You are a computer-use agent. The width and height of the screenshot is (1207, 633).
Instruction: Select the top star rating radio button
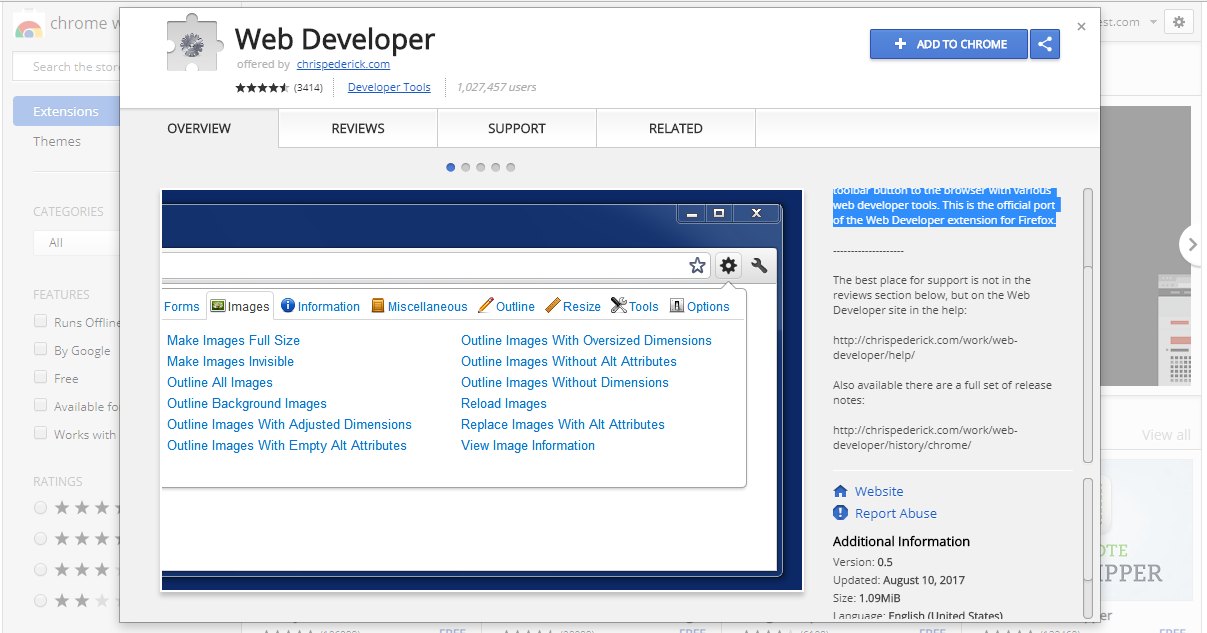[x=41, y=508]
